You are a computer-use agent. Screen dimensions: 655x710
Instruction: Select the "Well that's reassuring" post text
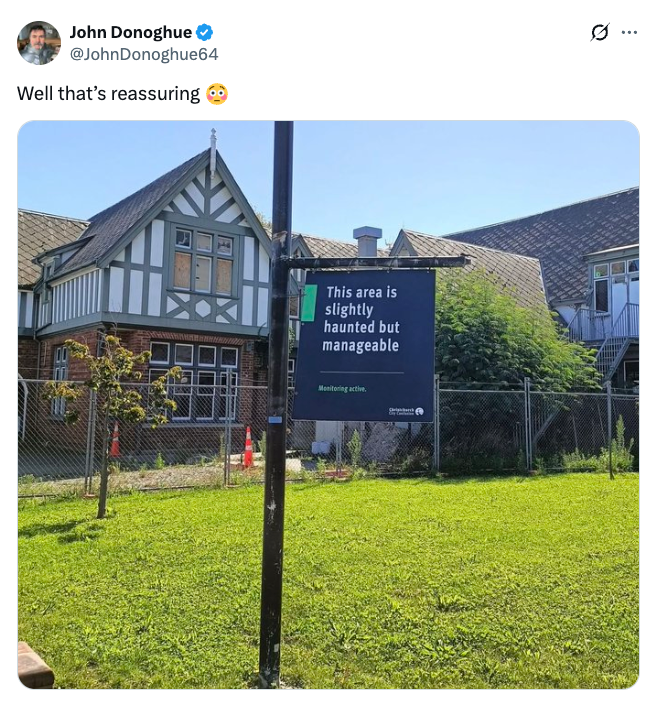109,94
